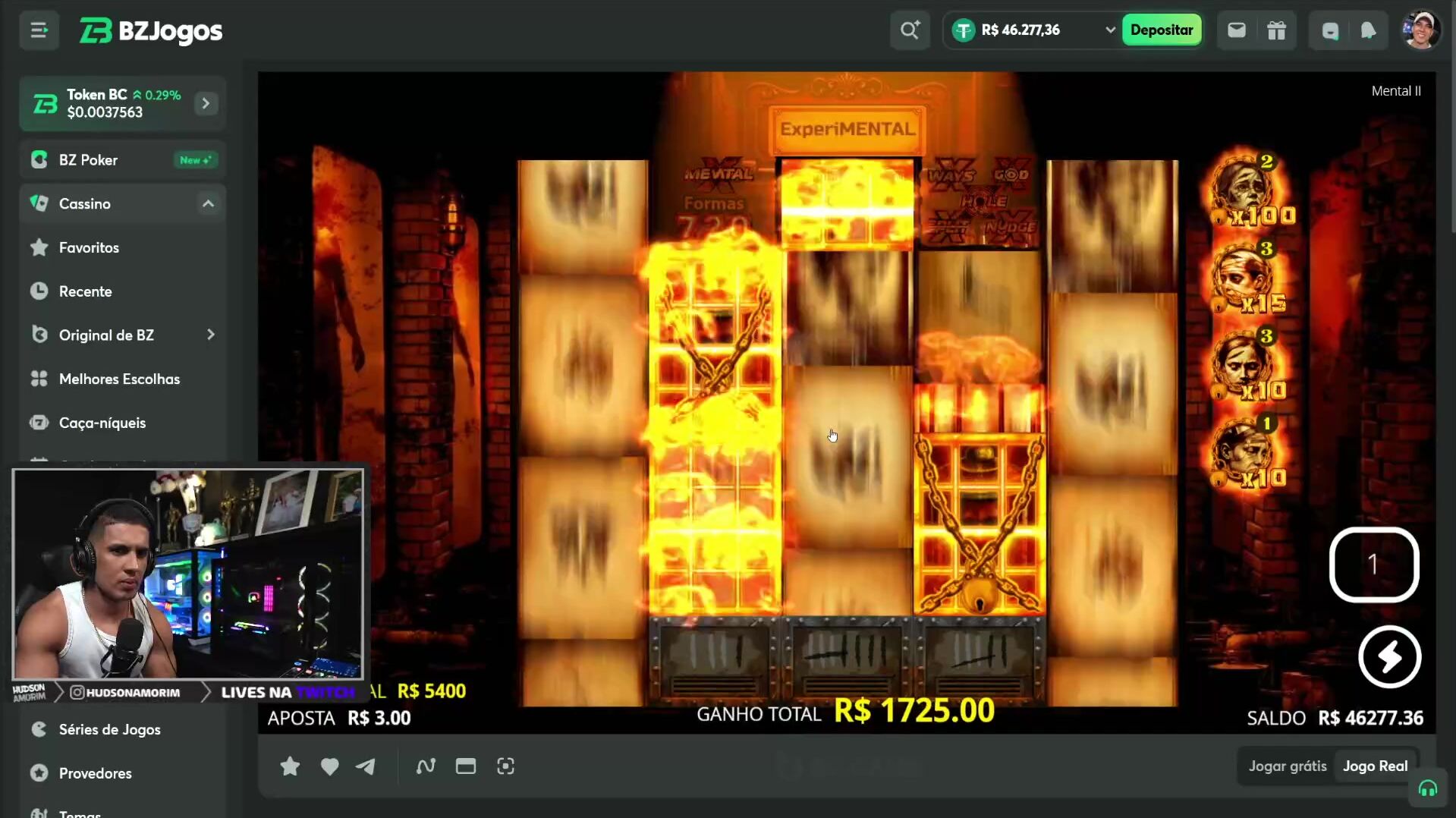The width and height of the screenshot is (1456, 818).
Task: Click the Recente clock icon
Action: tap(39, 291)
